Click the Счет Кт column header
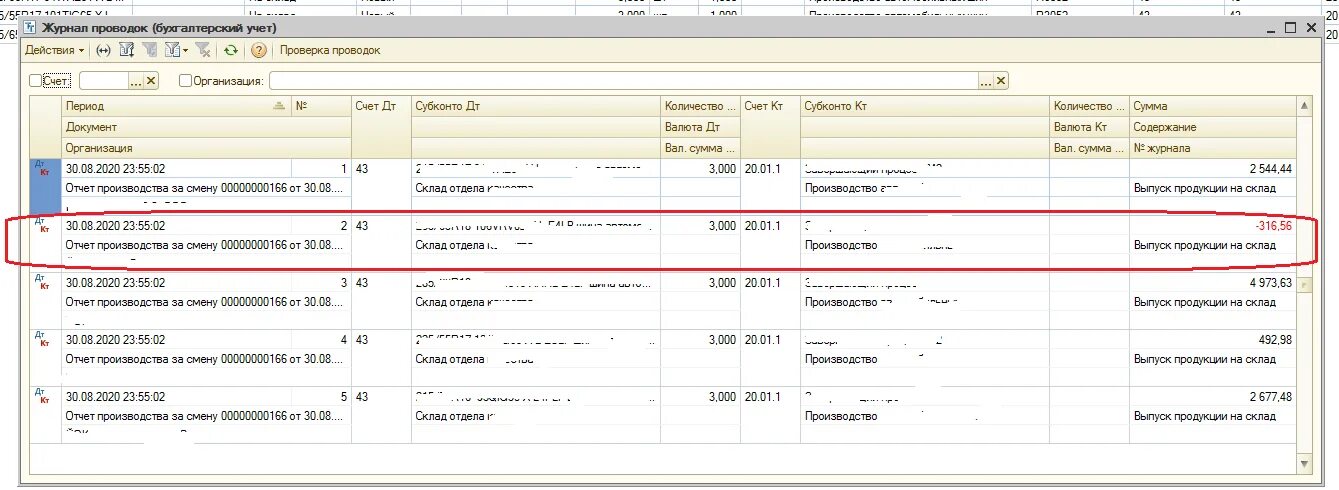The image size is (1339, 490). [770, 106]
